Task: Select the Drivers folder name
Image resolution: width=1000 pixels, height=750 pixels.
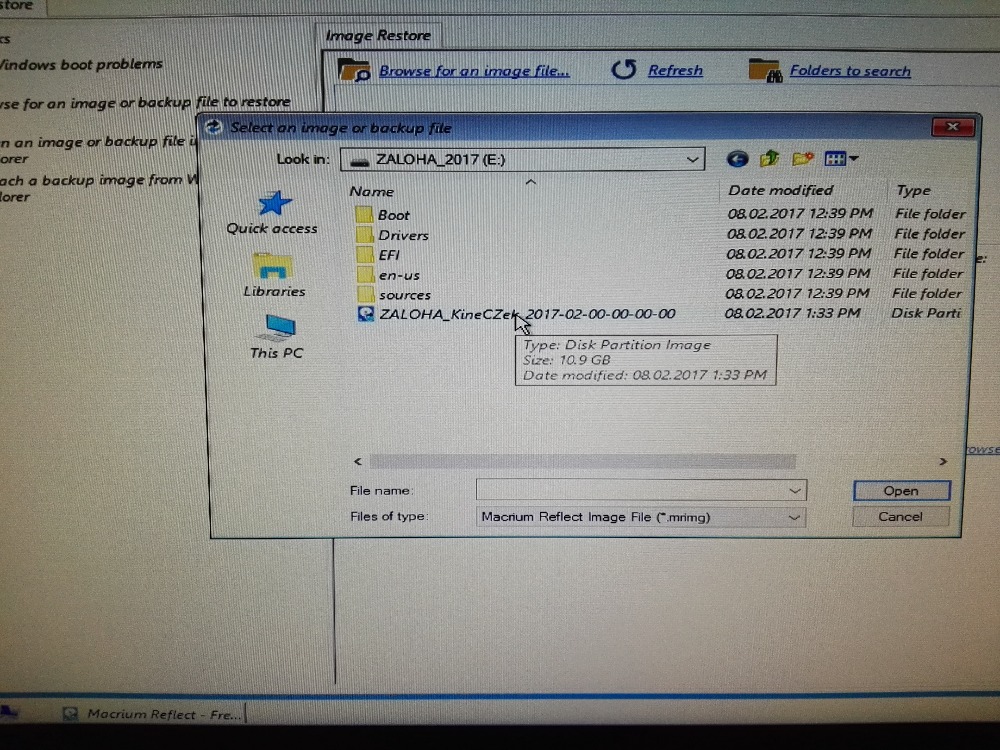Action: [x=403, y=235]
